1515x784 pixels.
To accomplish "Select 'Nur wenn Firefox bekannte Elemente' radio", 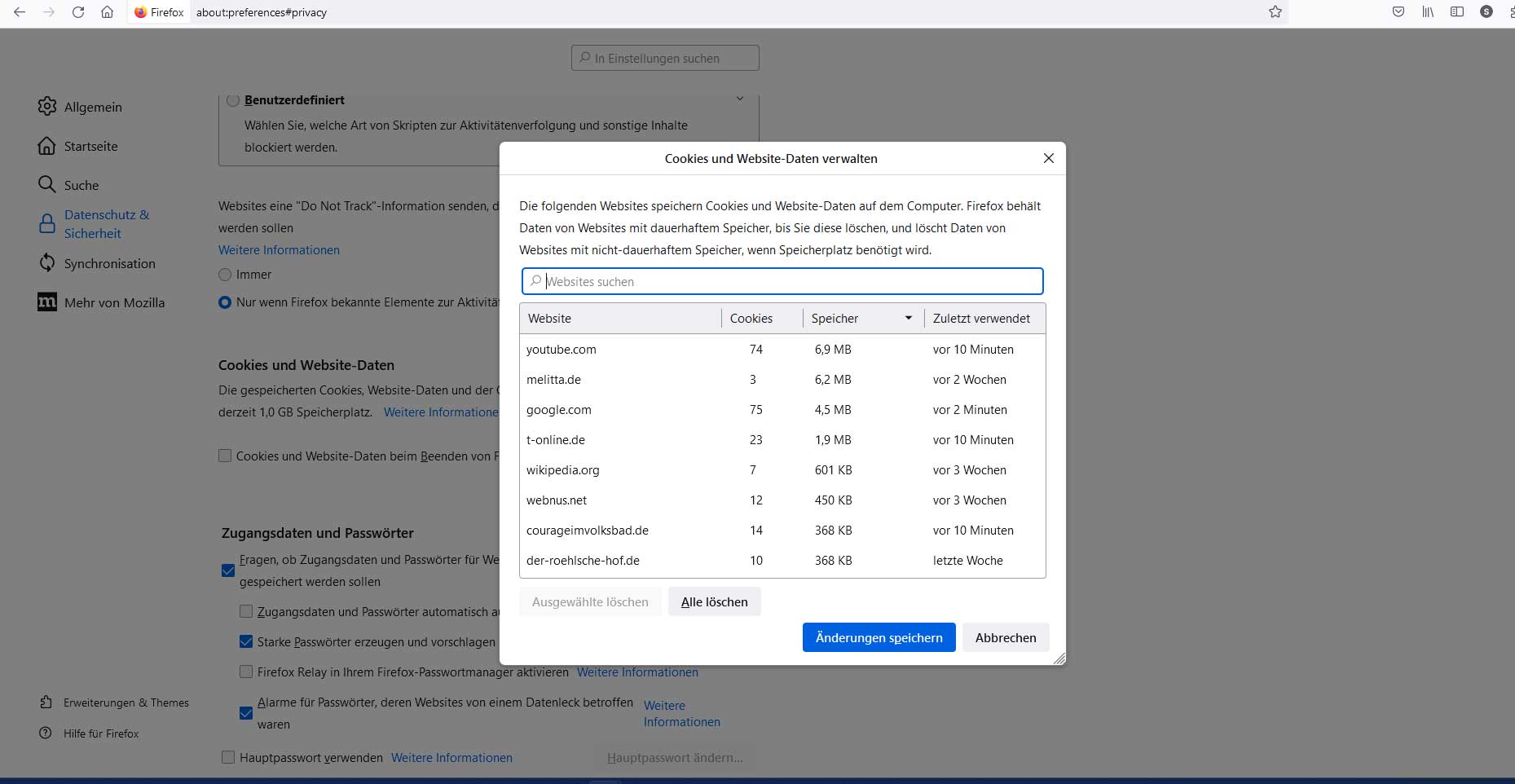I will coord(225,302).
